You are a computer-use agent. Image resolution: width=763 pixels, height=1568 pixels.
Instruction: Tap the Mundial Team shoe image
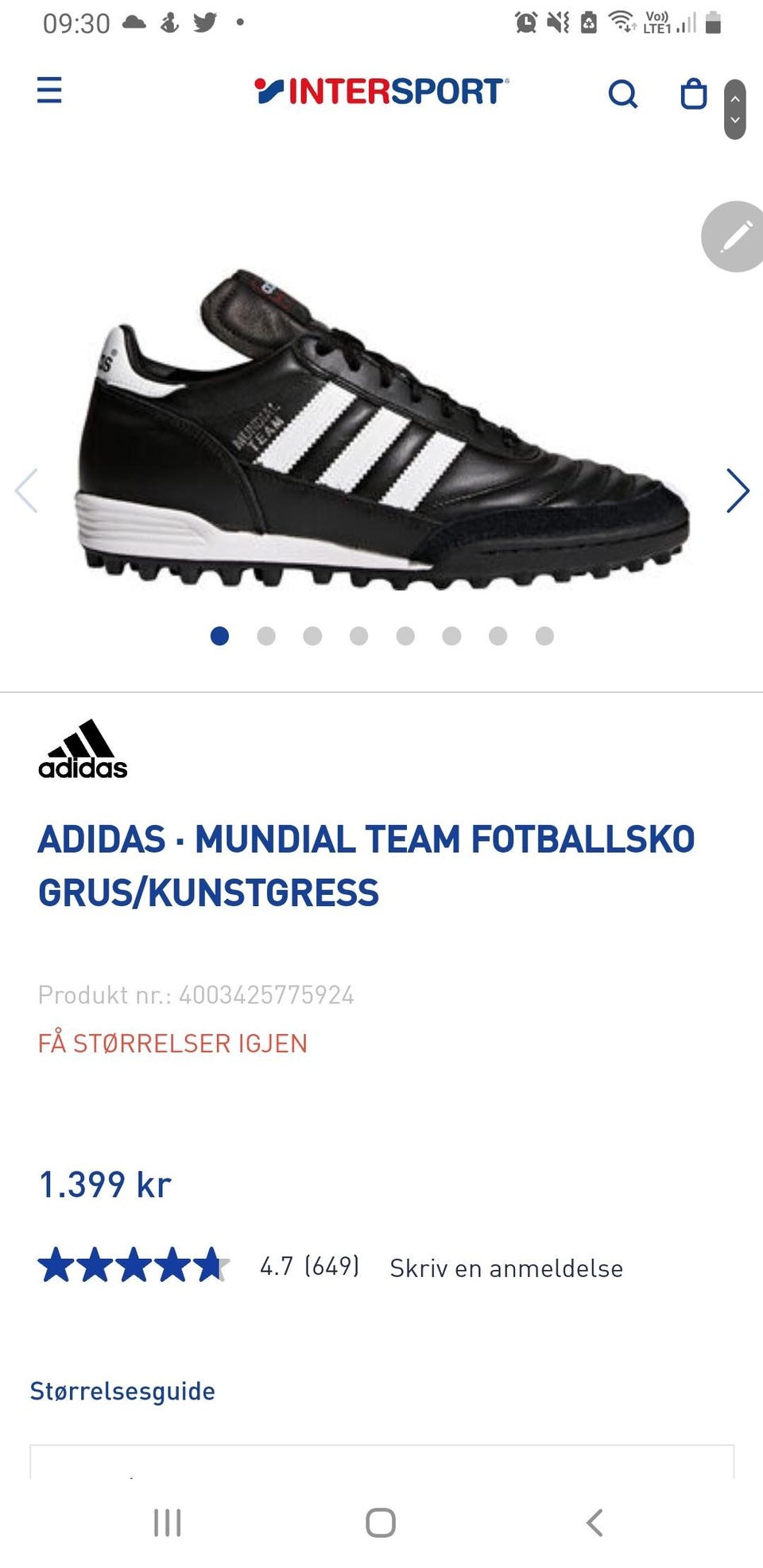click(383, 431)
